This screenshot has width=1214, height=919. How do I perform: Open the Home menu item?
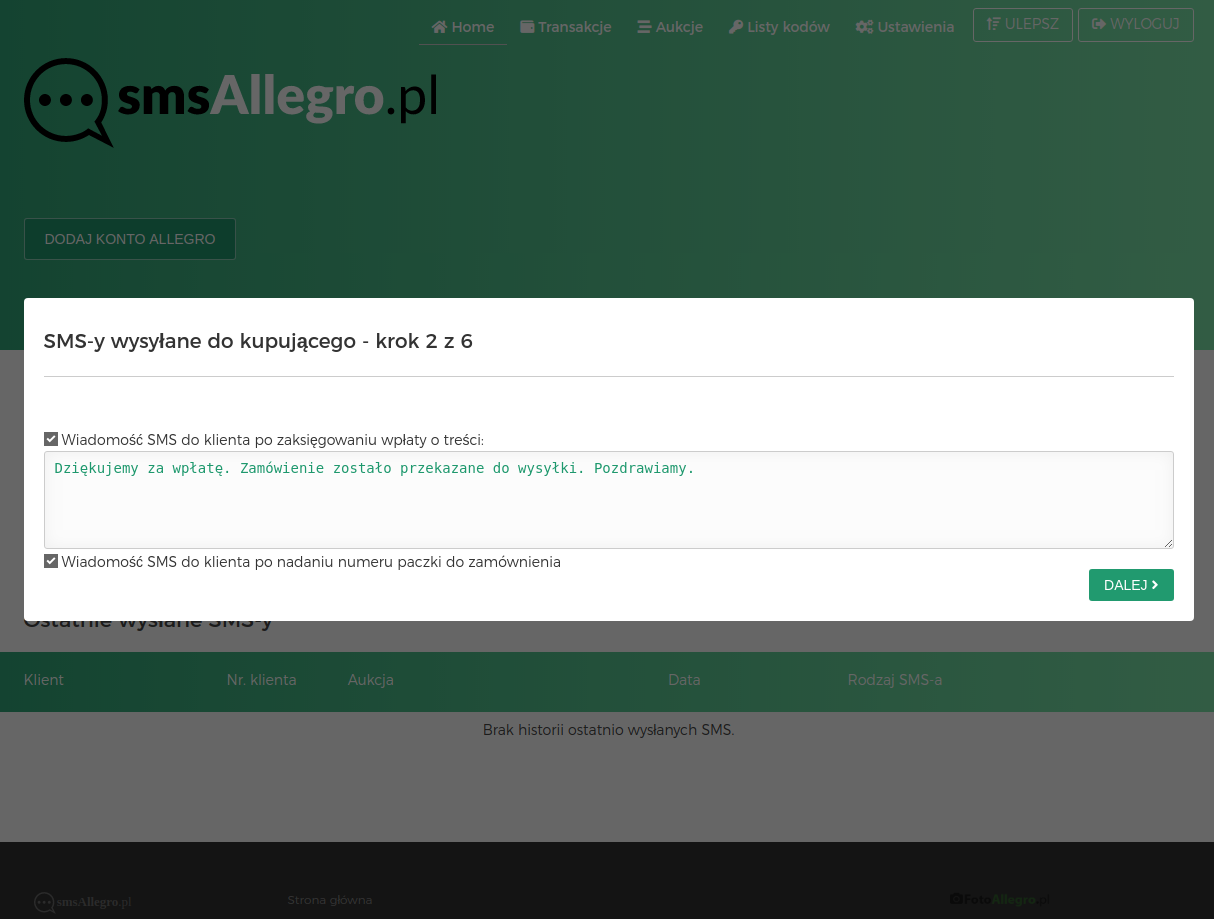(x=463, y=27)
